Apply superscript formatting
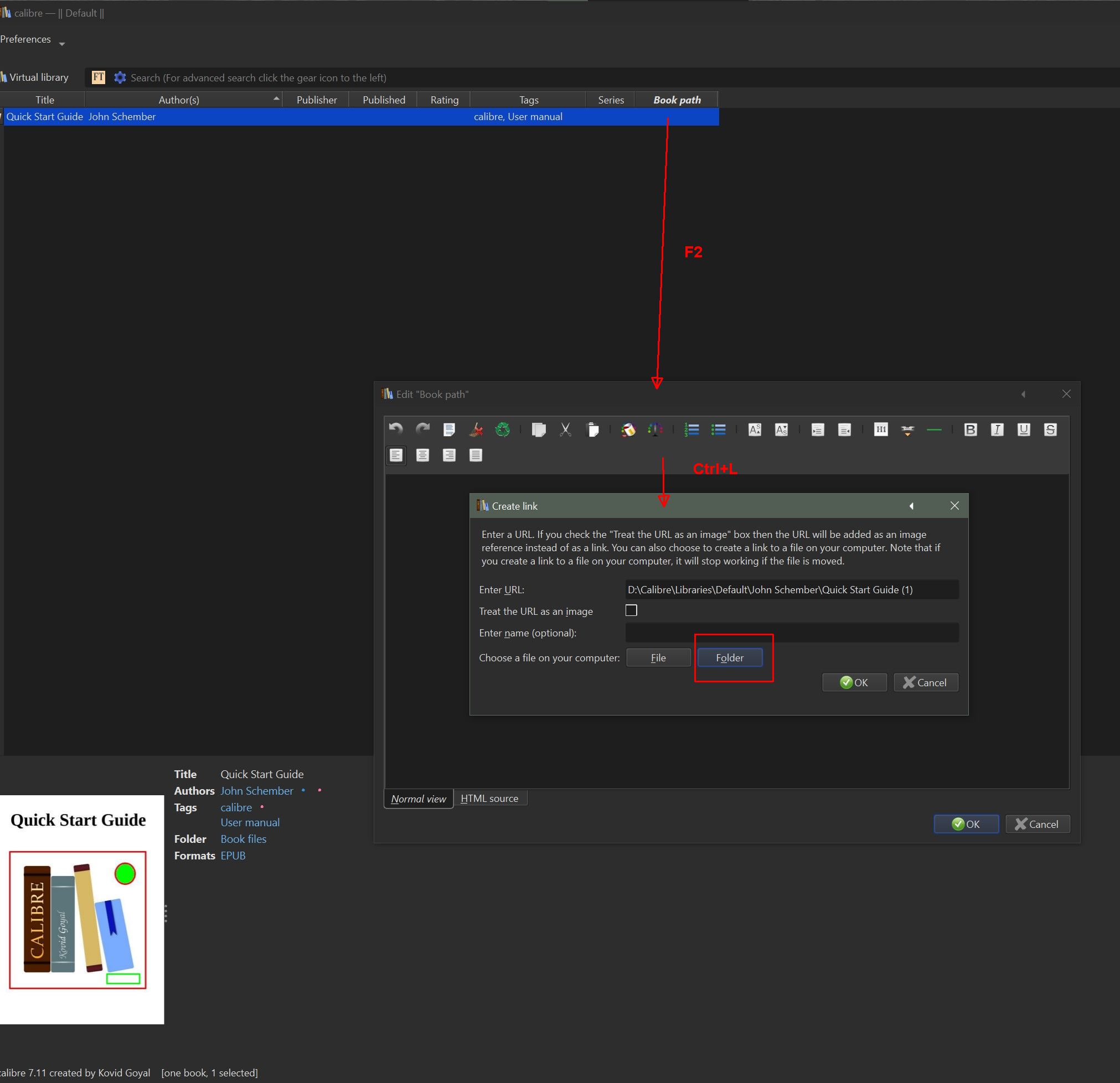Image resolution: width=1120 pixels, height=1083 pixels. pyautogui.click(x=754, y=429)
